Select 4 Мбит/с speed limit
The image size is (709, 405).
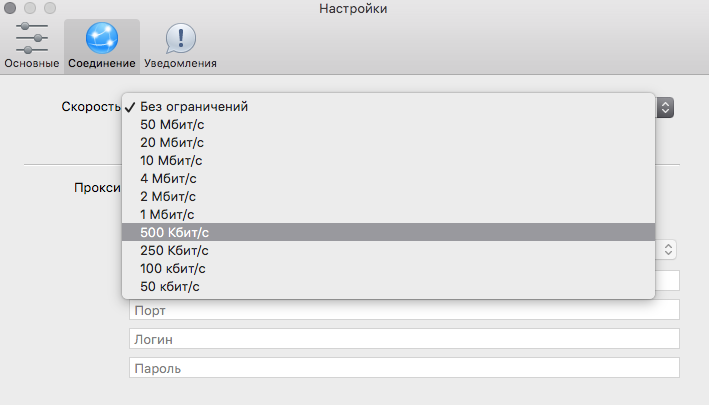click(388, 179)
